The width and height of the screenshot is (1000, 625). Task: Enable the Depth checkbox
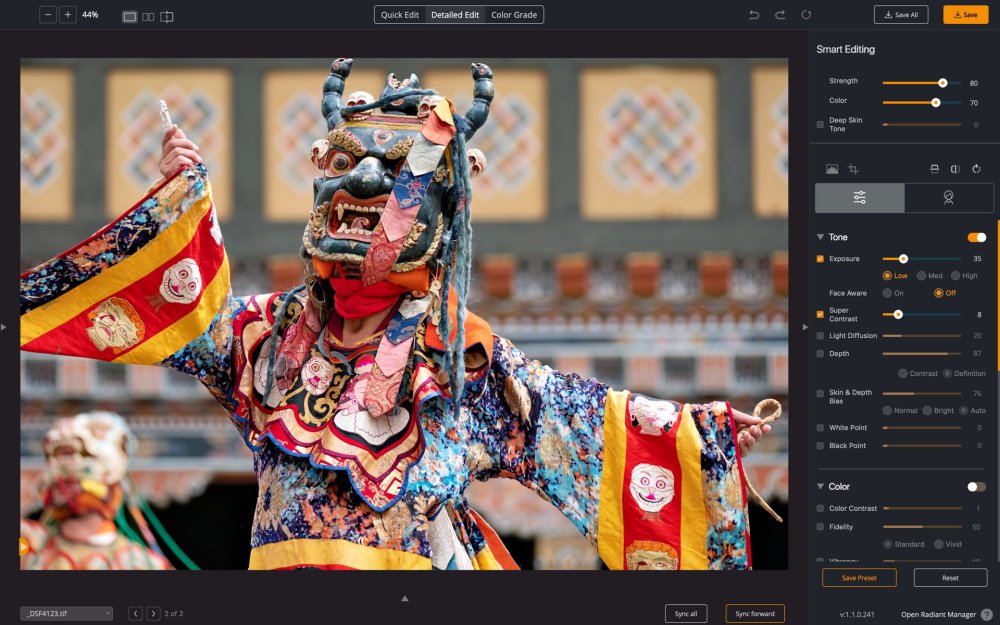(x=820, y=353)
